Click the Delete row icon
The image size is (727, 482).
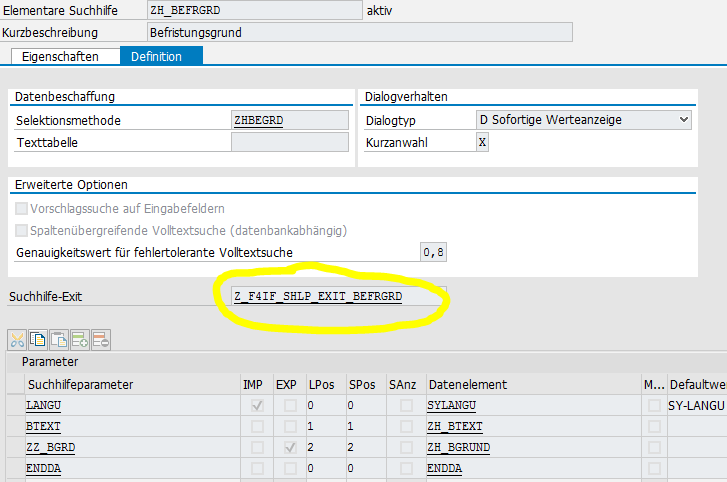[100, 339]
